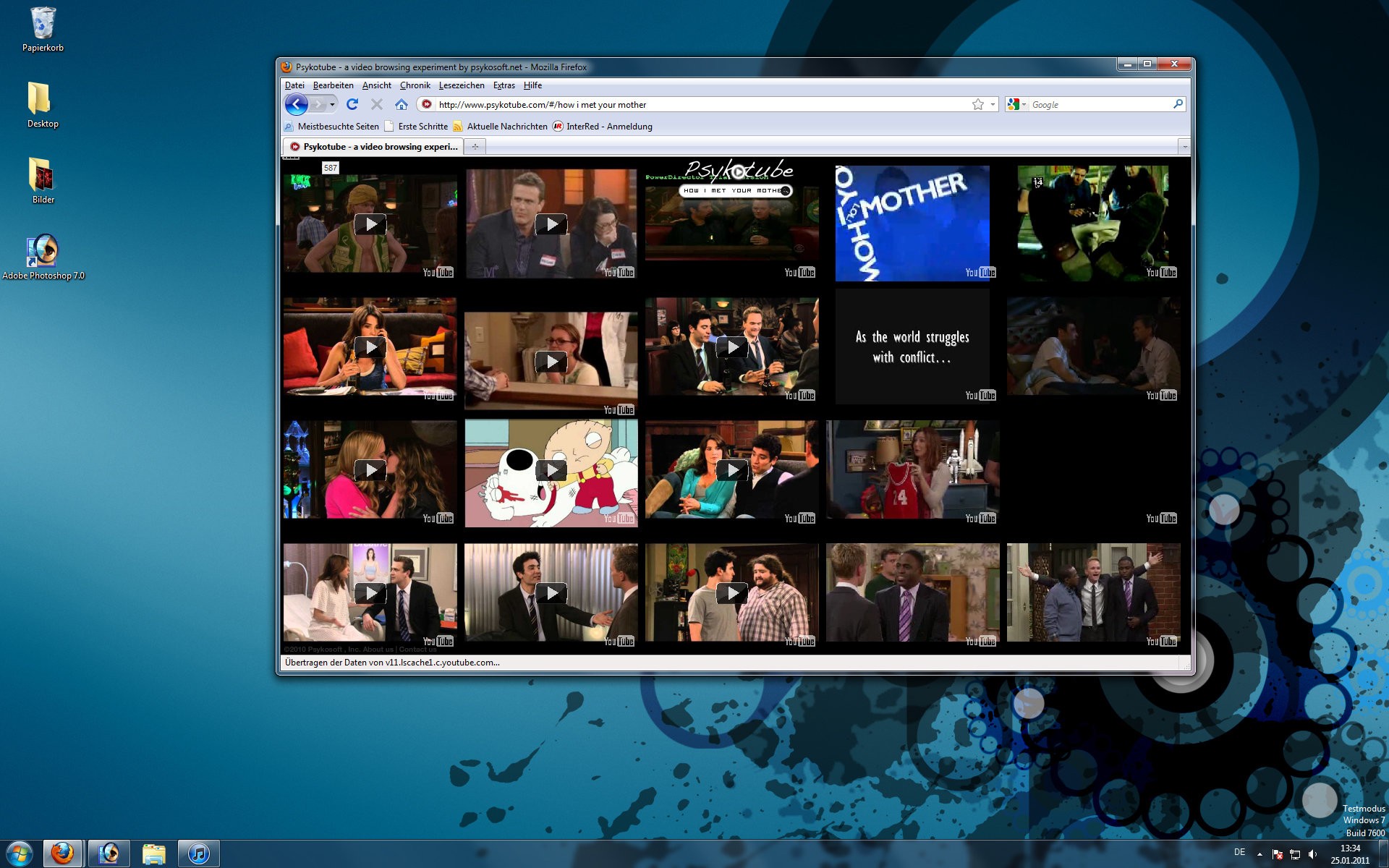Show hidden icons in the system tray

pos(1260,854)
